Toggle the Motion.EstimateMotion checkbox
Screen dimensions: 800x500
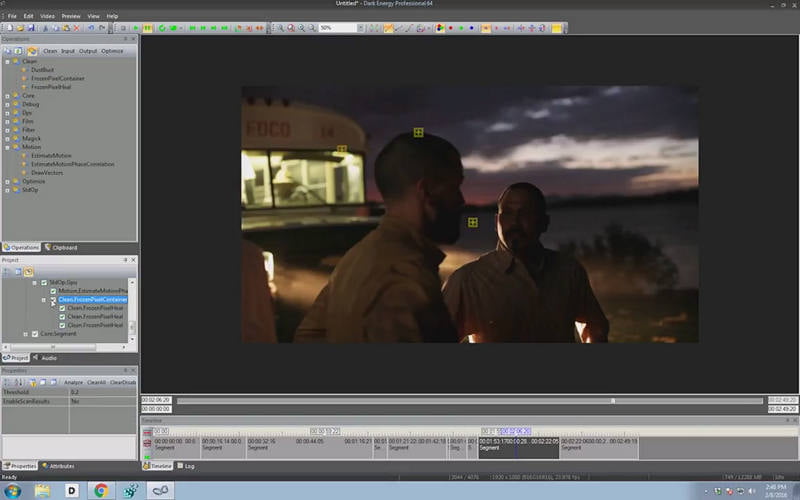(53, 291)
